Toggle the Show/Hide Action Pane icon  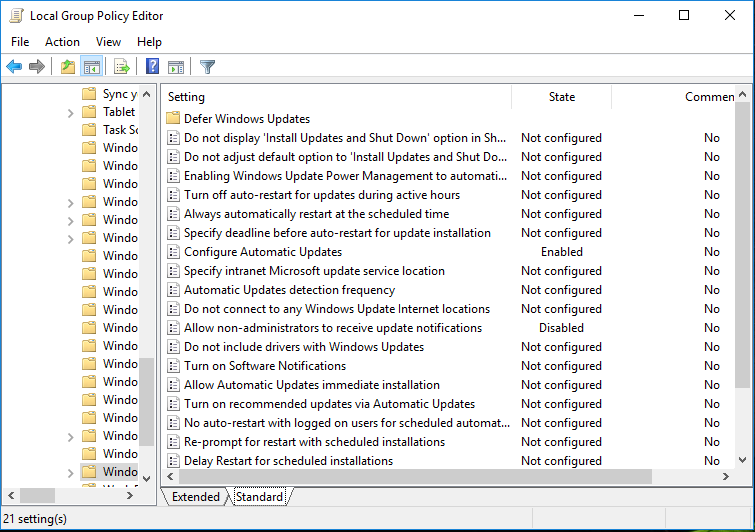176,67
